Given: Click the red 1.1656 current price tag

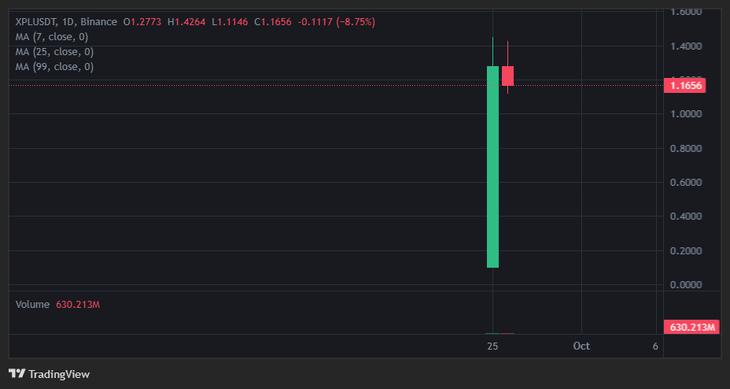Looking at the screenshot, I should 684,86.
